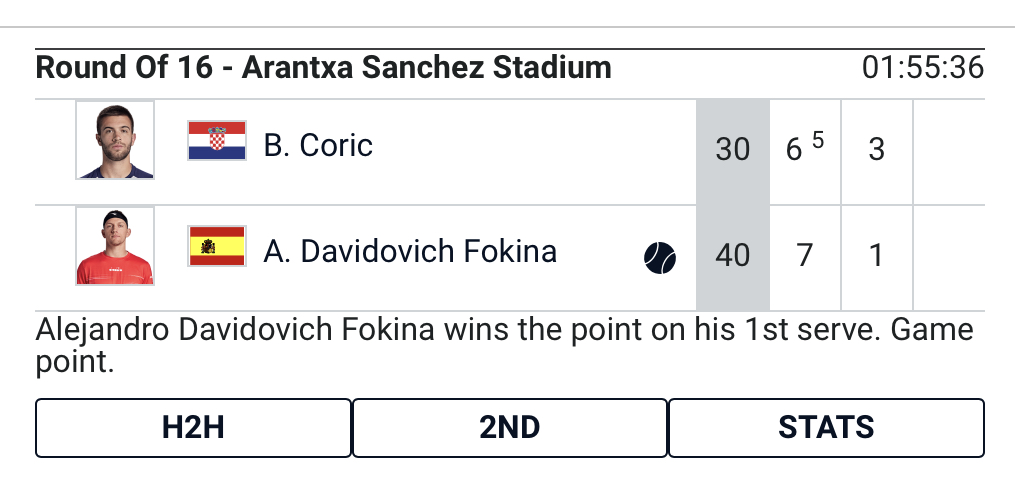Click Davidovich Fokina's first set score of 7

coord(804,255)
